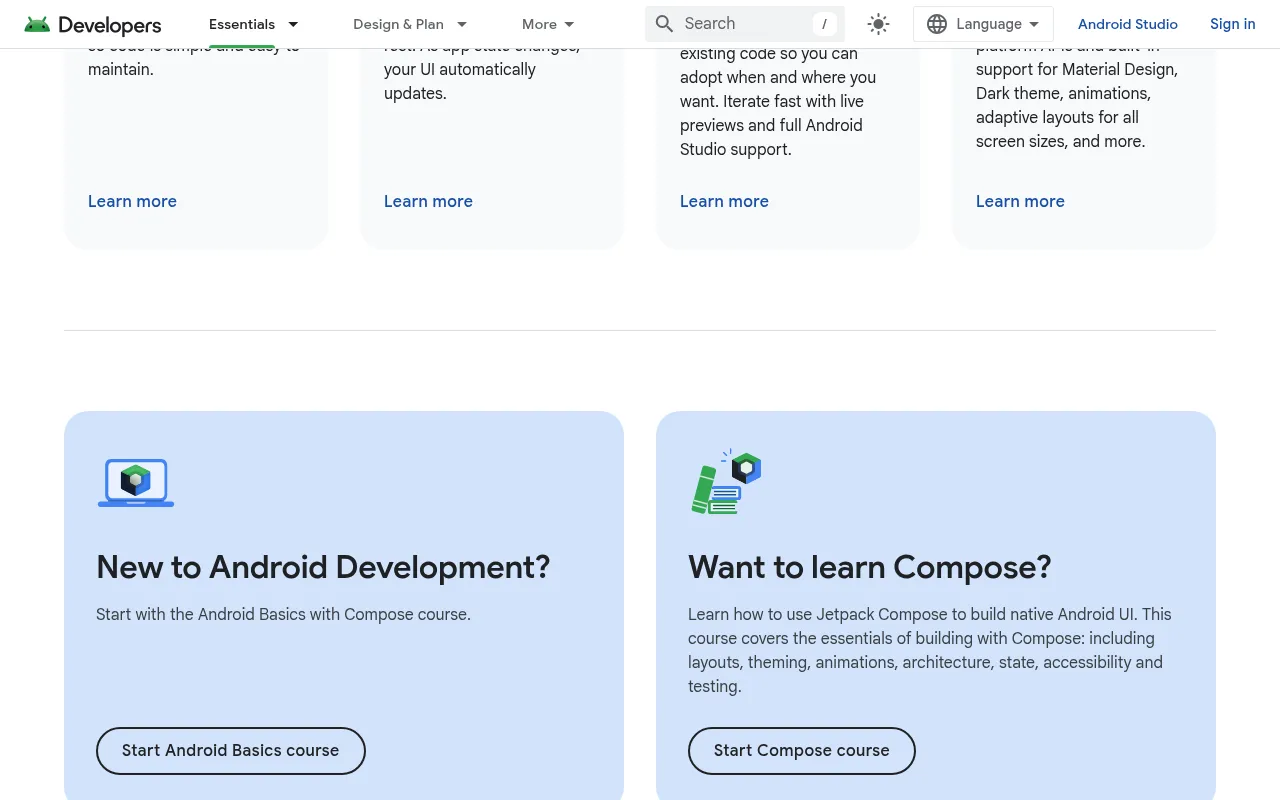Screen dimensions: 1280x800
Task: Click the search magnifier icon
Action: (x=665, y=24)
